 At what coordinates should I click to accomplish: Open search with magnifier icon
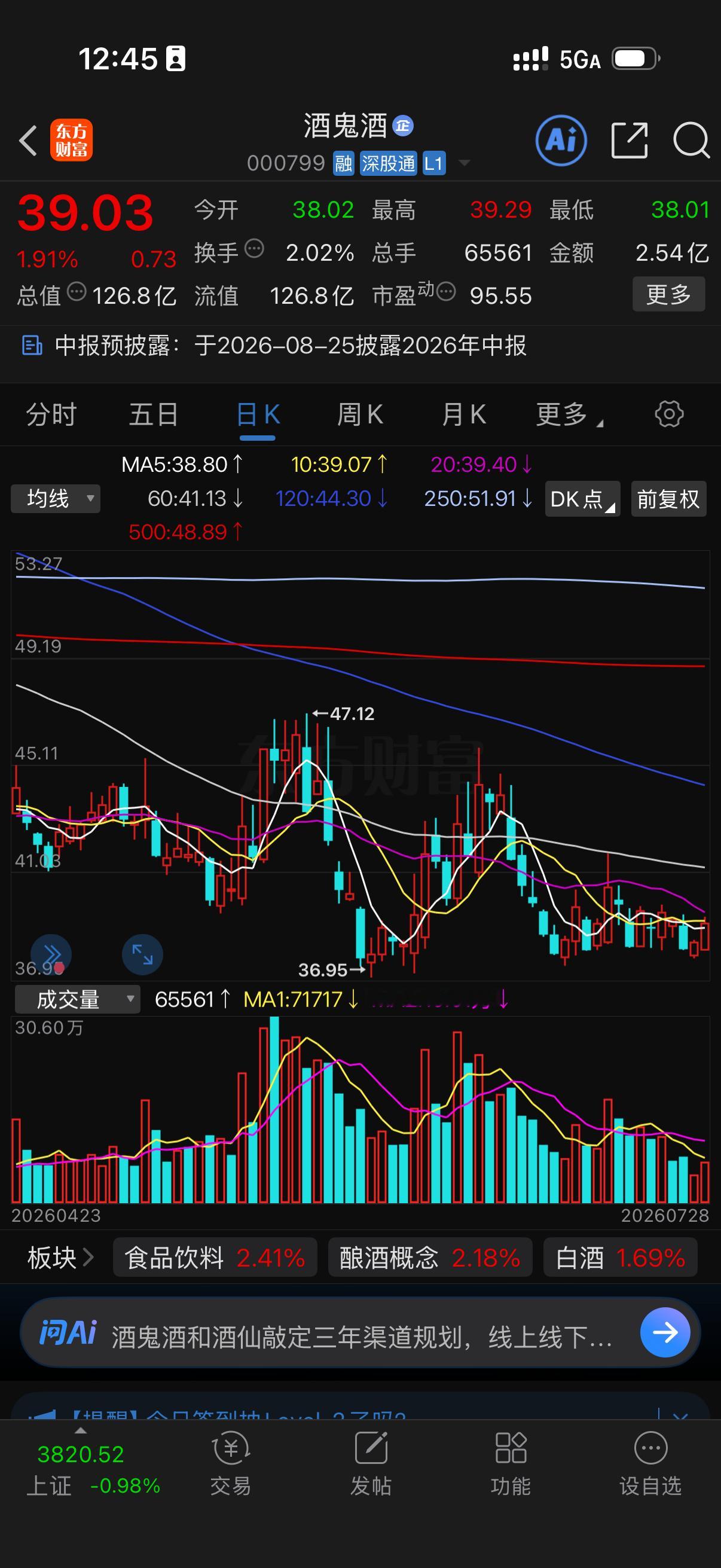point(691,141)
